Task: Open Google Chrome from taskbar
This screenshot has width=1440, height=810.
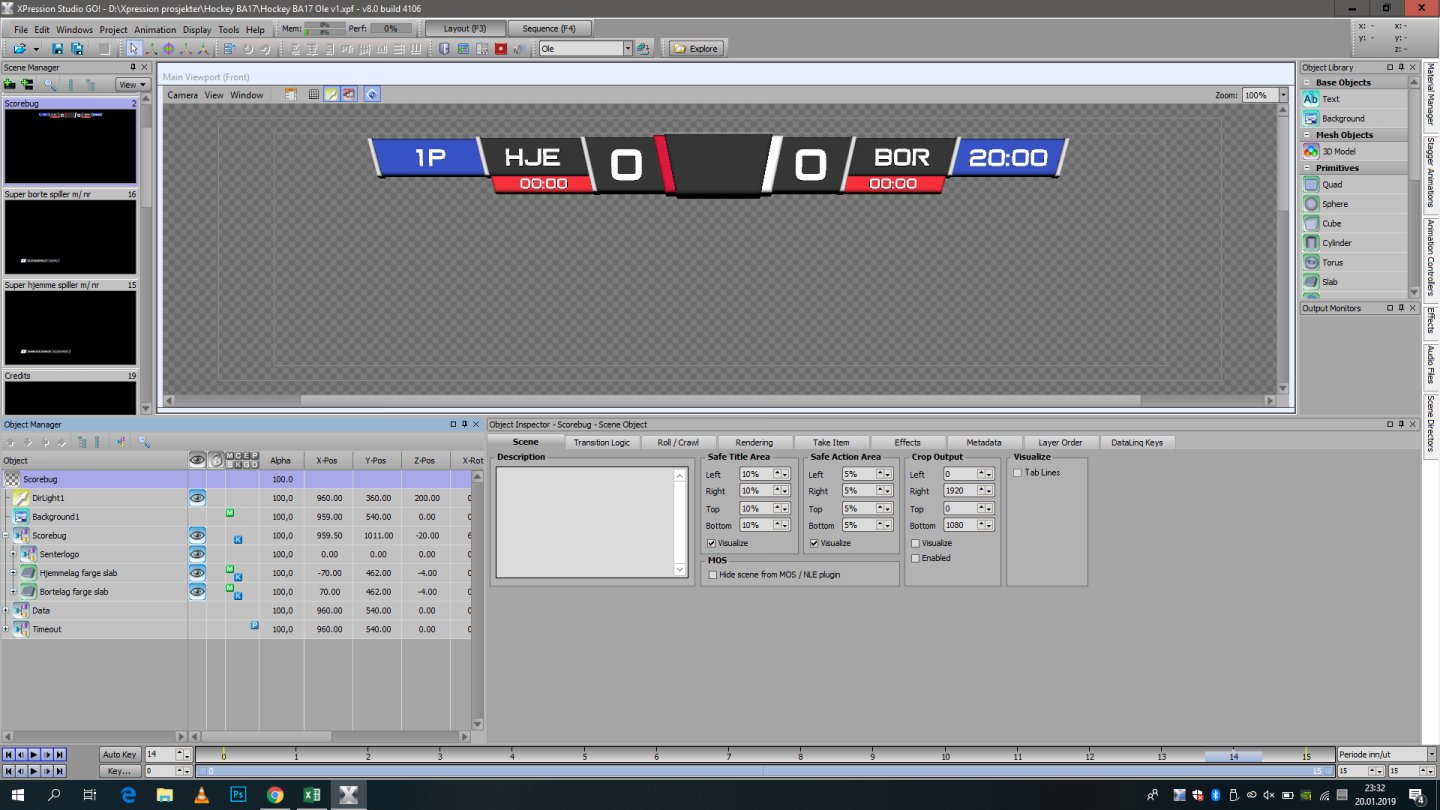Action: point(275,795)
